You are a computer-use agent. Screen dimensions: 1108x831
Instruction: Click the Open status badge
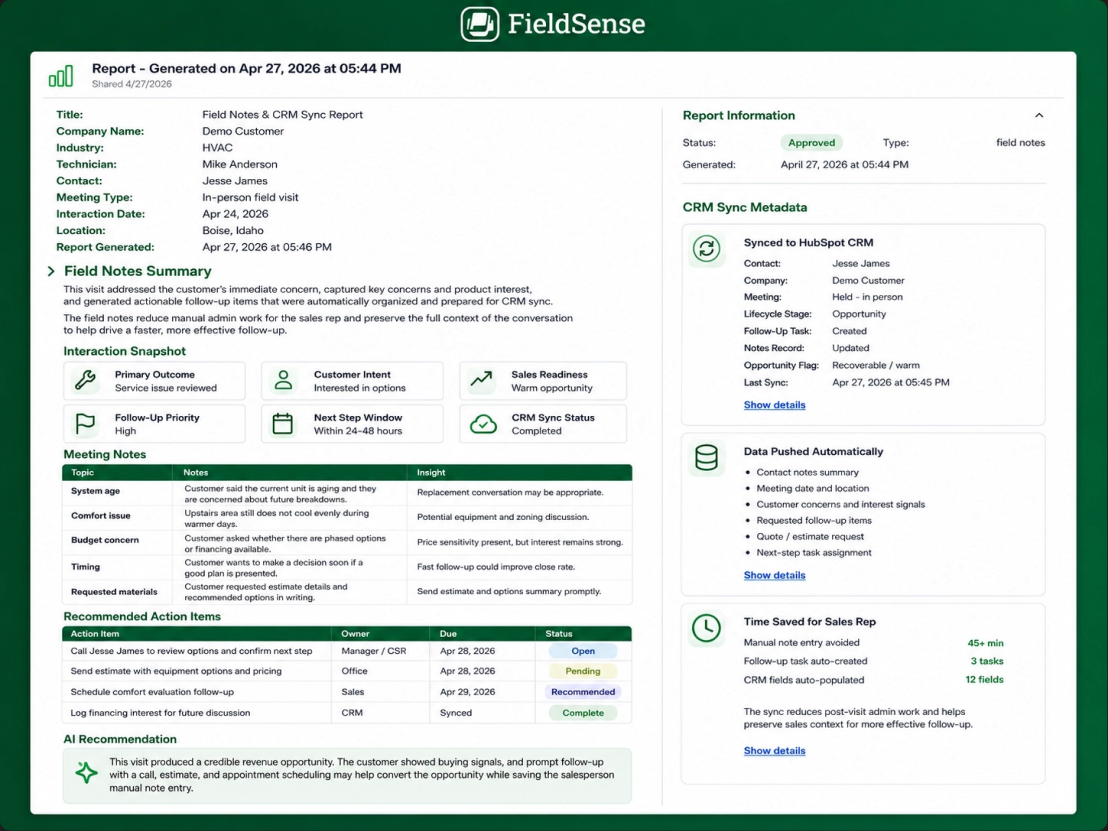(583, 651)
